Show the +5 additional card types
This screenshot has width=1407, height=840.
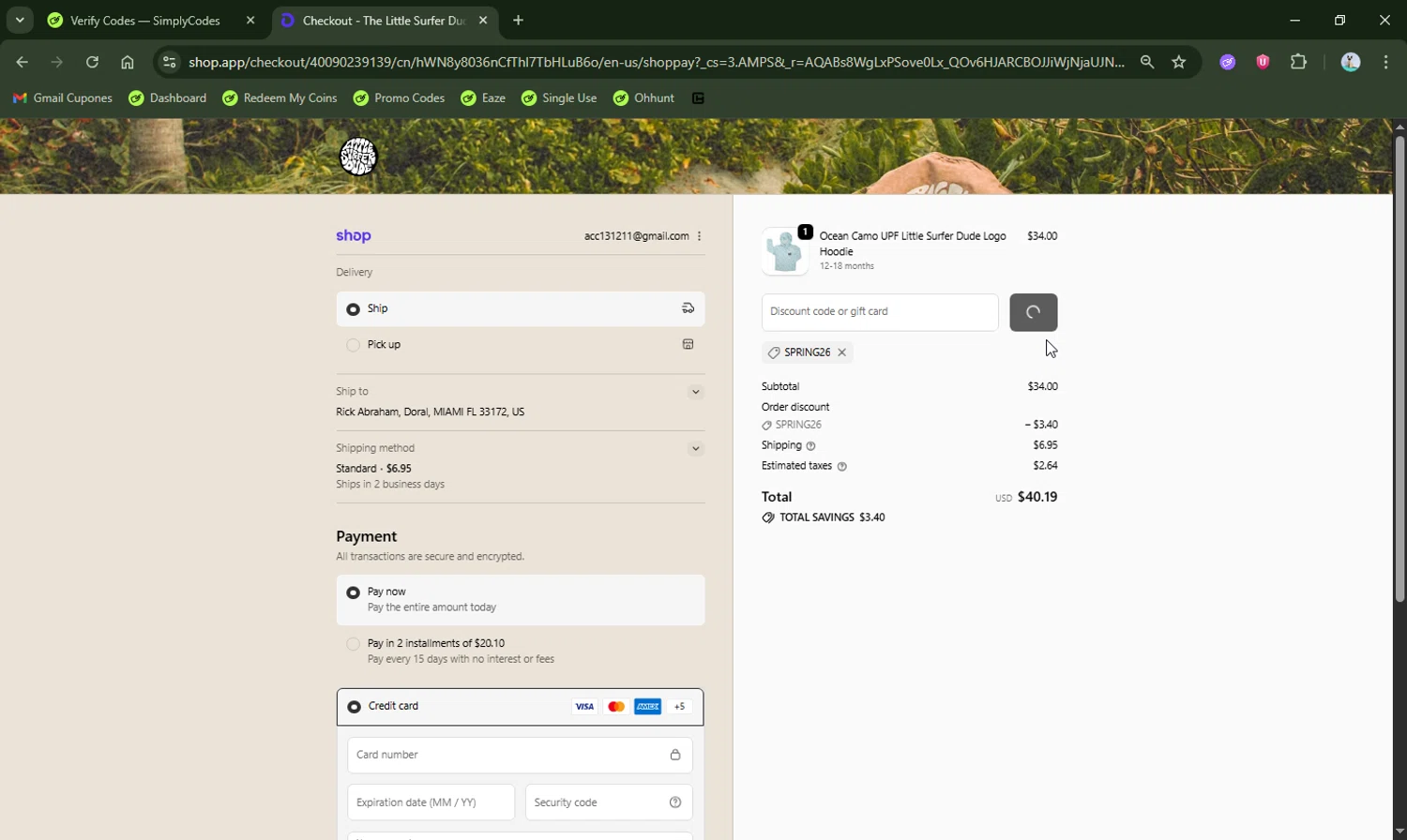(x=680, y=707)
